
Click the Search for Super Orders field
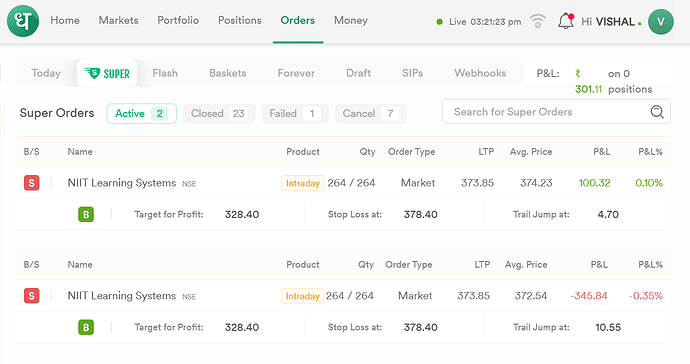point(556,112)
